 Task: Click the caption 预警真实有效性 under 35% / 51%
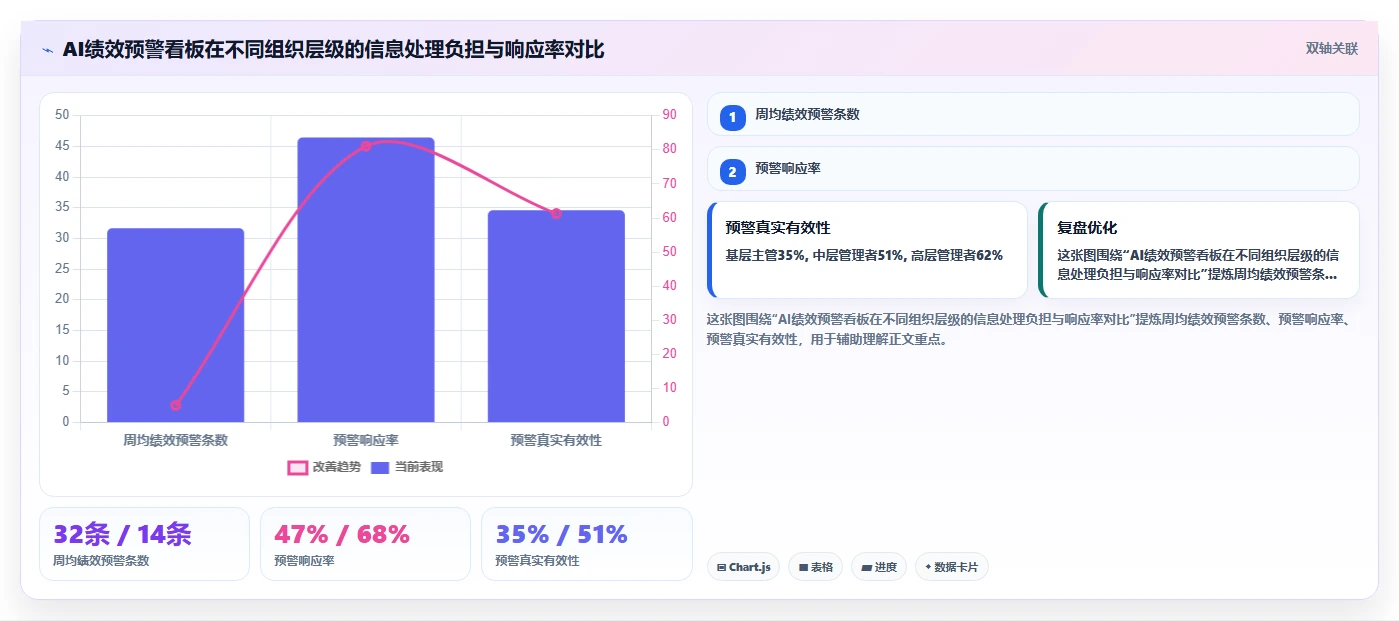(537, 561)
